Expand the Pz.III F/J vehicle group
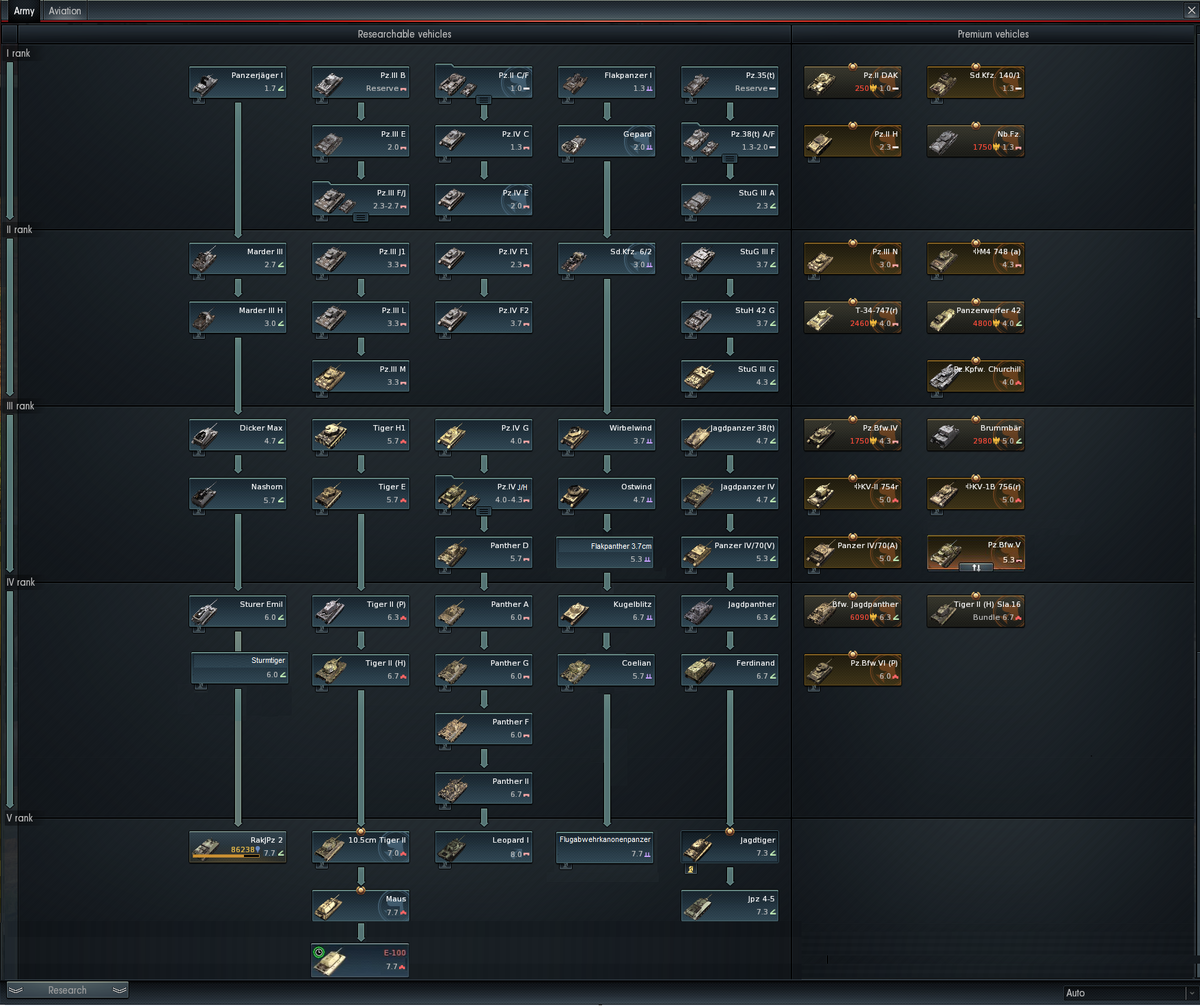 (x=361, y=216)
